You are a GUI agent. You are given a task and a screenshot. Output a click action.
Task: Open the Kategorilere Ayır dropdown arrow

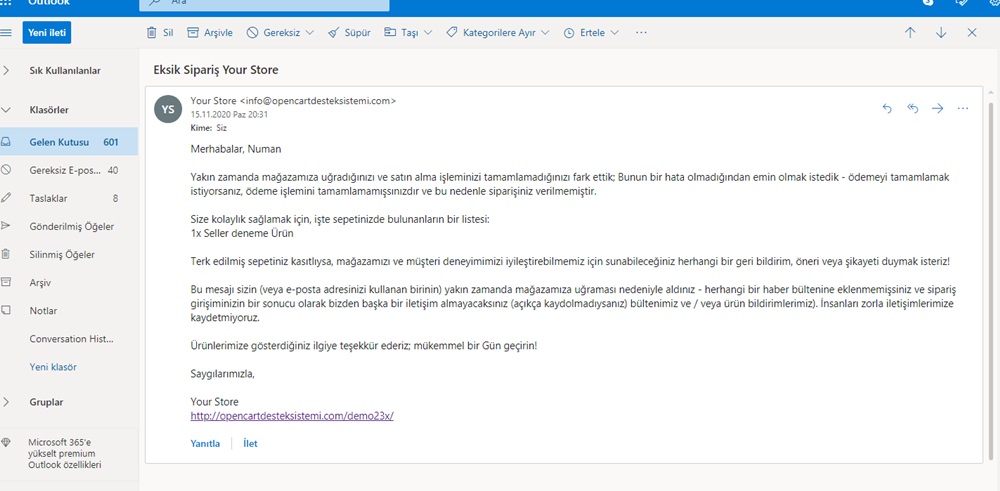(x=545, y=33)
